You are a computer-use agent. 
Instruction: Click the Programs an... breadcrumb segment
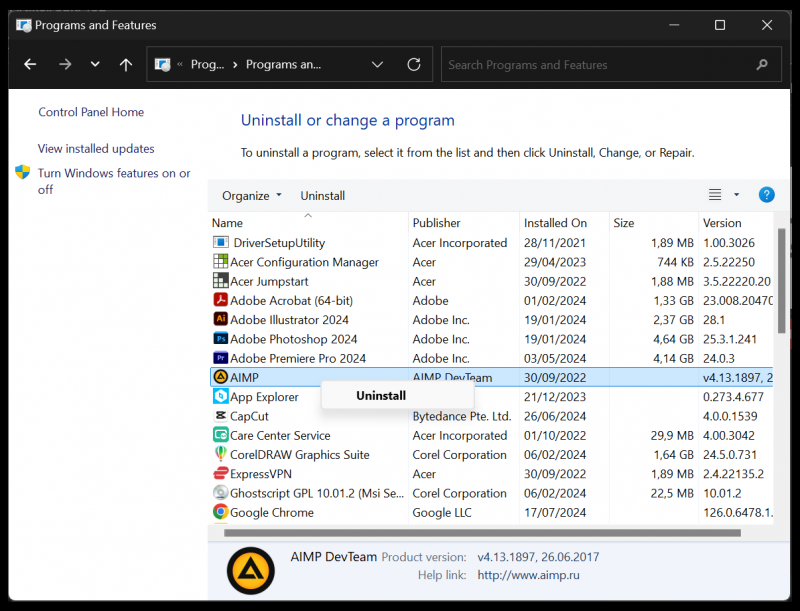(x=283, y=65)
